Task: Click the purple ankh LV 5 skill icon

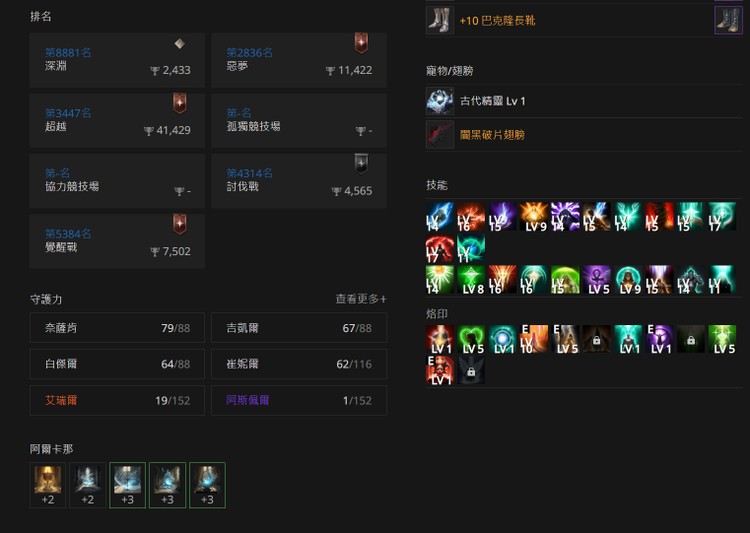Action: point(596,280)
